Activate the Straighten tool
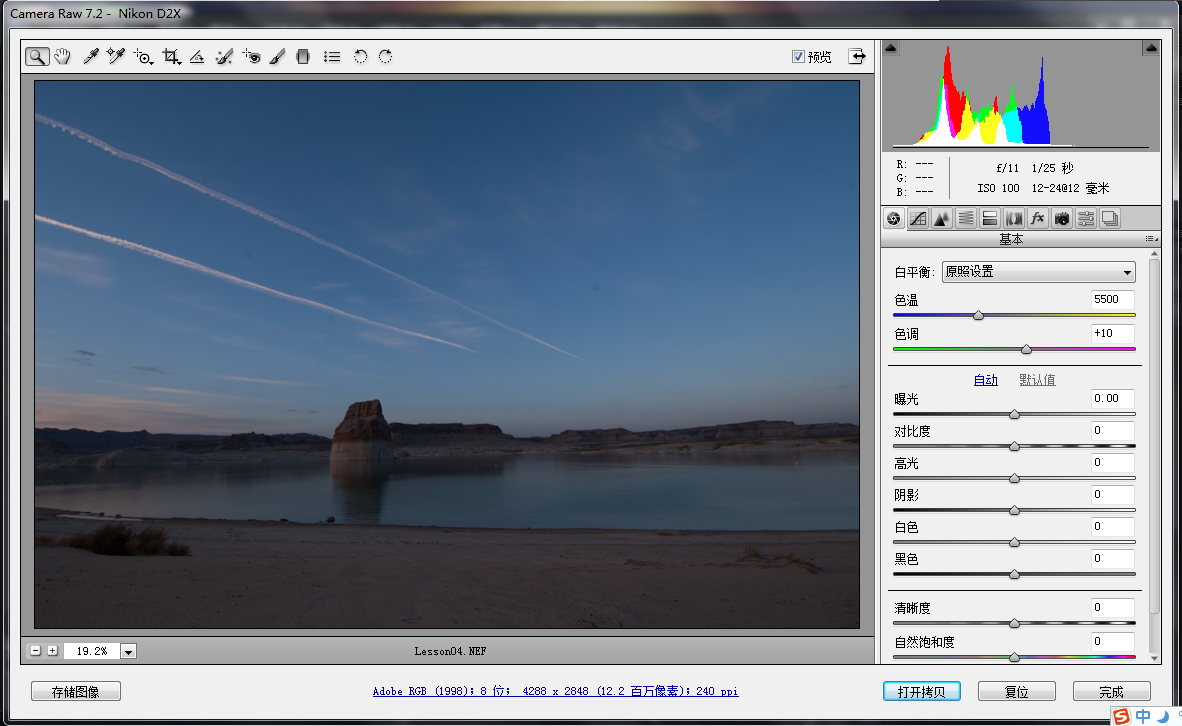The image size is (1182, 726). pyautogui.click(x=197, y=57)
